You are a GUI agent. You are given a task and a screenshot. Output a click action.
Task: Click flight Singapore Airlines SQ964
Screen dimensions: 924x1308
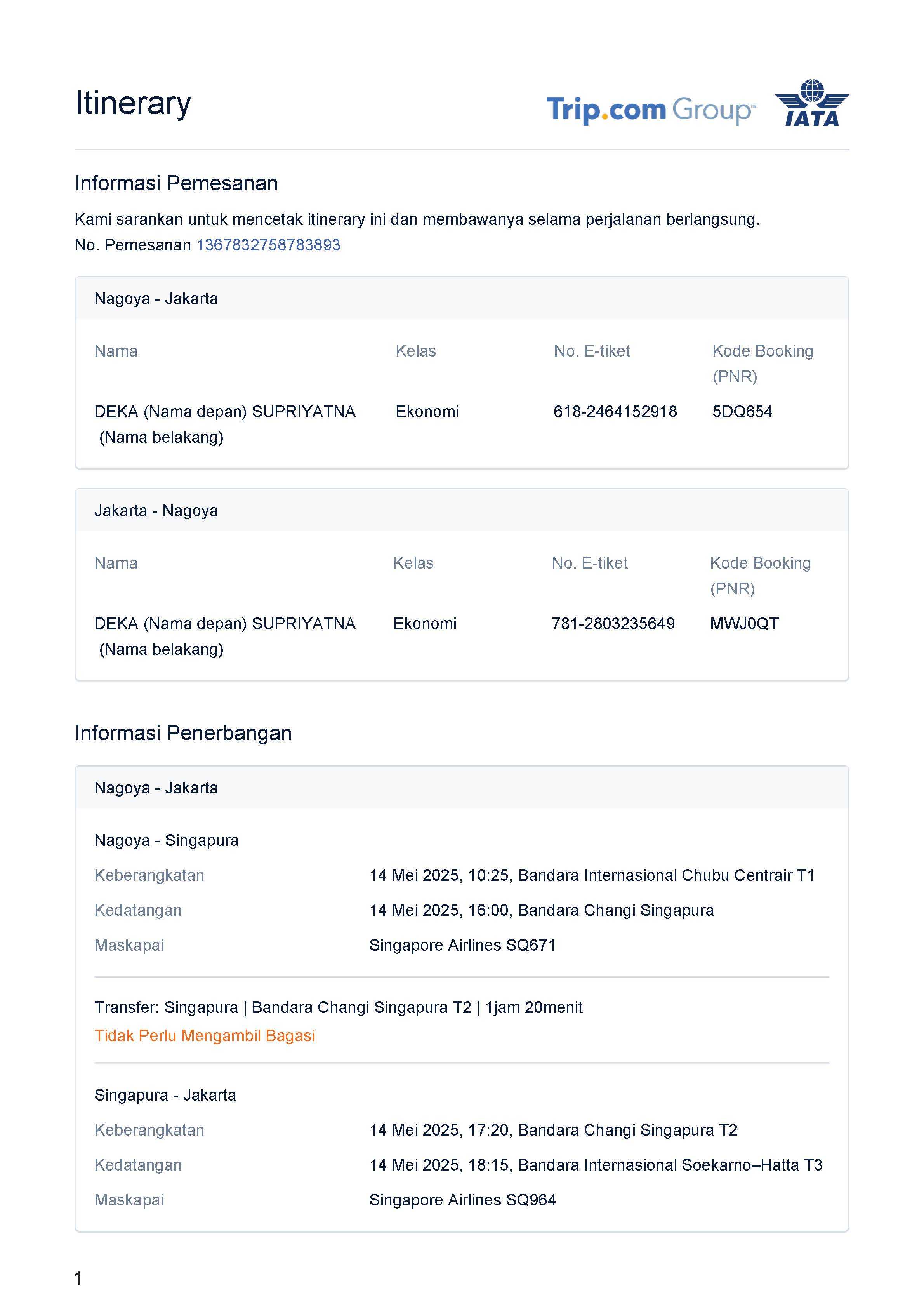(x=462, y=1200)
